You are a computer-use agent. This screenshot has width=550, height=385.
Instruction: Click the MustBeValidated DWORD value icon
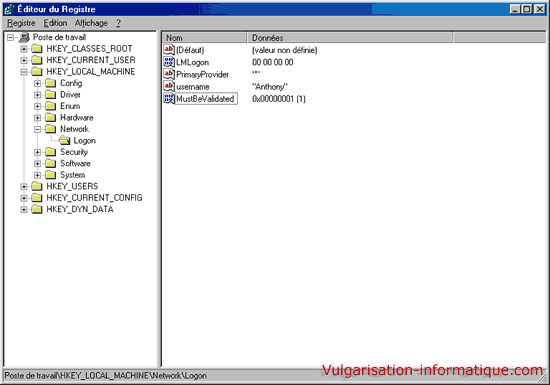click(x=169, y=99)
